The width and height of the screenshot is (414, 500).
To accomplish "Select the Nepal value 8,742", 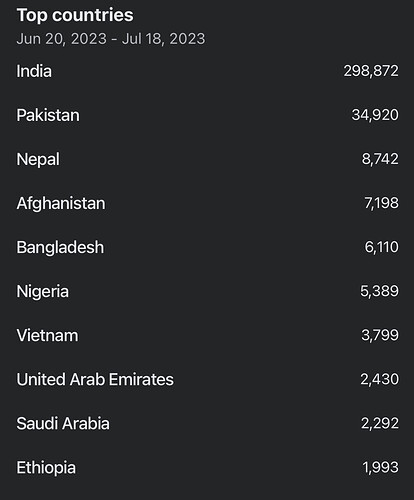I will click(380, 159).
